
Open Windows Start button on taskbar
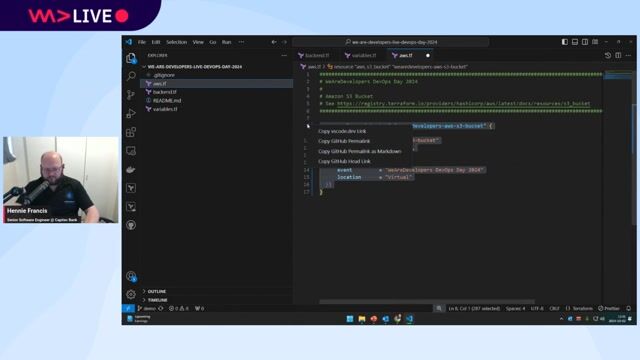click(350, 319)
